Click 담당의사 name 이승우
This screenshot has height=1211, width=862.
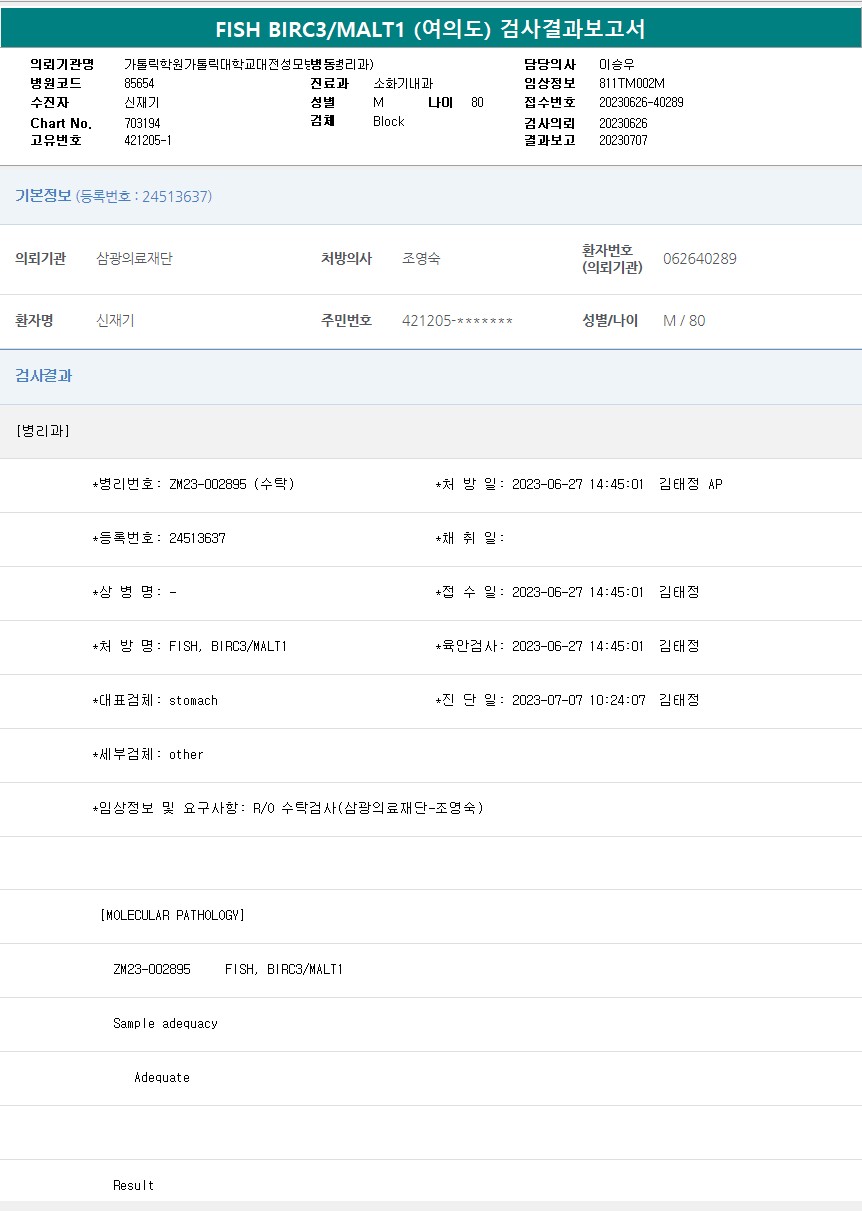(616, 64)
